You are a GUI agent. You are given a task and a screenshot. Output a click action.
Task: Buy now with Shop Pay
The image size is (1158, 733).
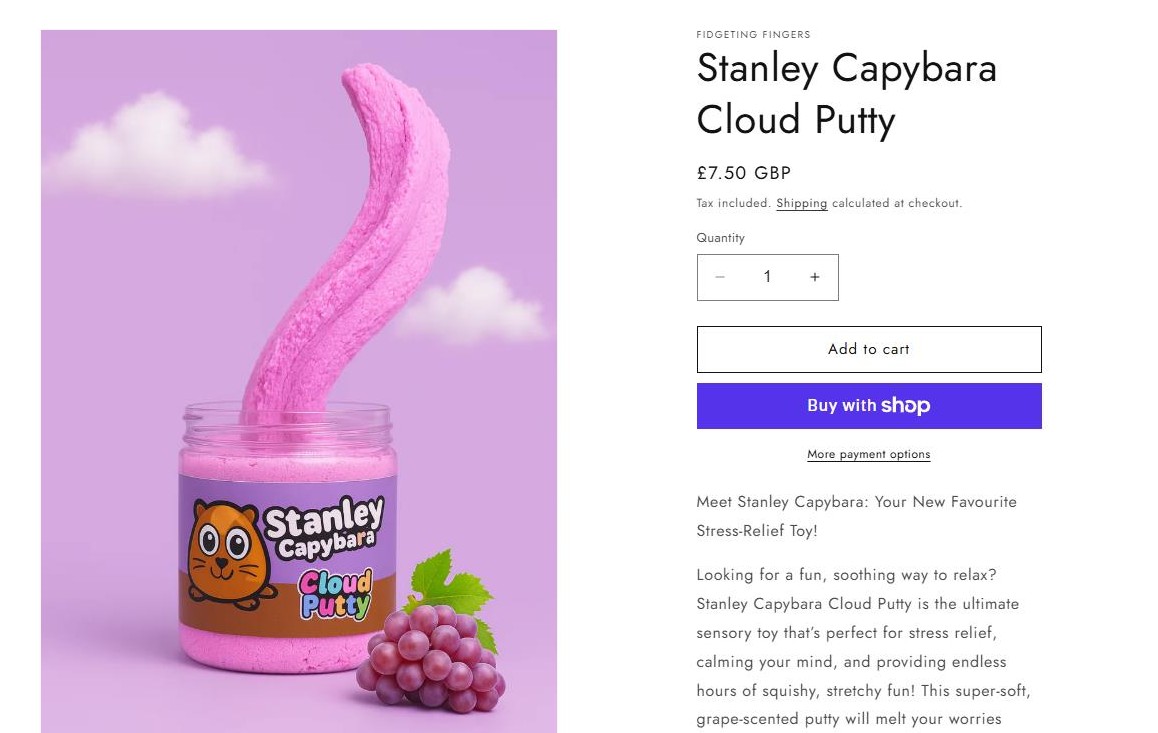click(x=868, y=406)
